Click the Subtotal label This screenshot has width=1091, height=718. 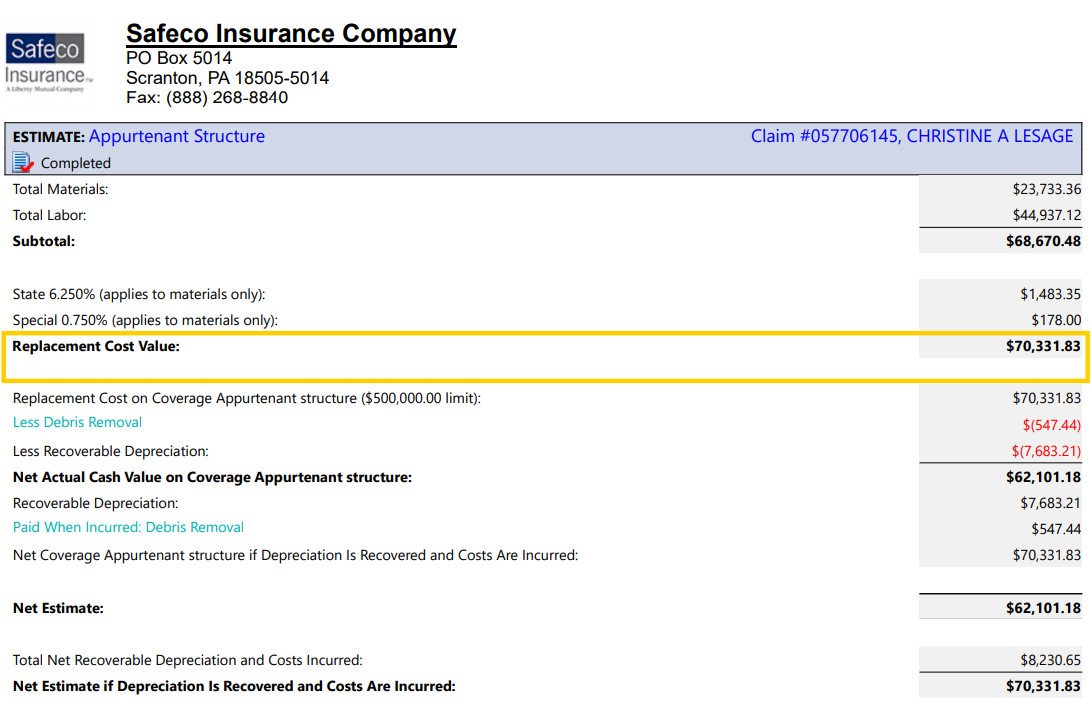click(44, 241)
